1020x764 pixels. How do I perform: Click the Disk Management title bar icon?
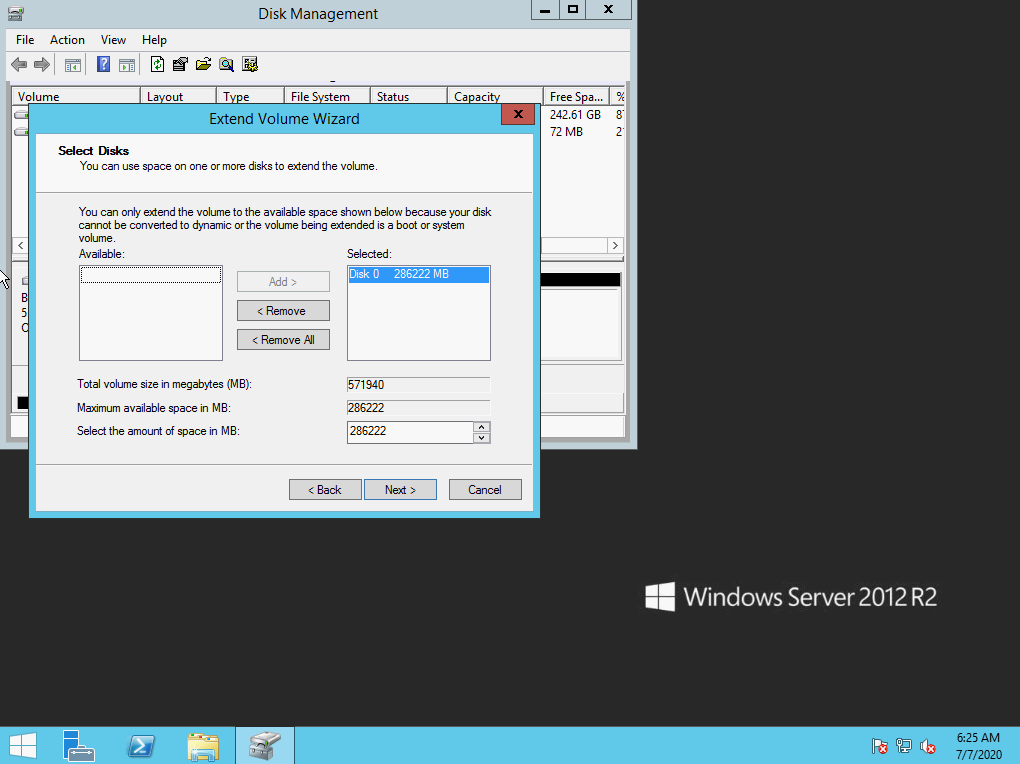[16, 13]
